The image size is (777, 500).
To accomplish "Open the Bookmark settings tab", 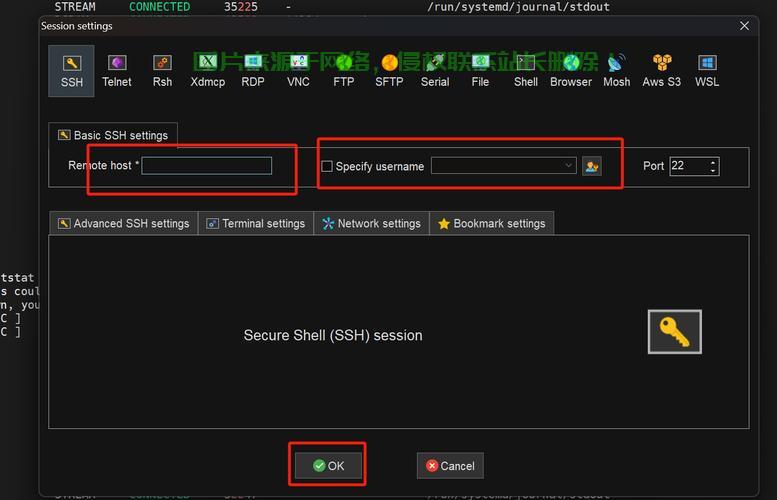I will click(492, 223).
